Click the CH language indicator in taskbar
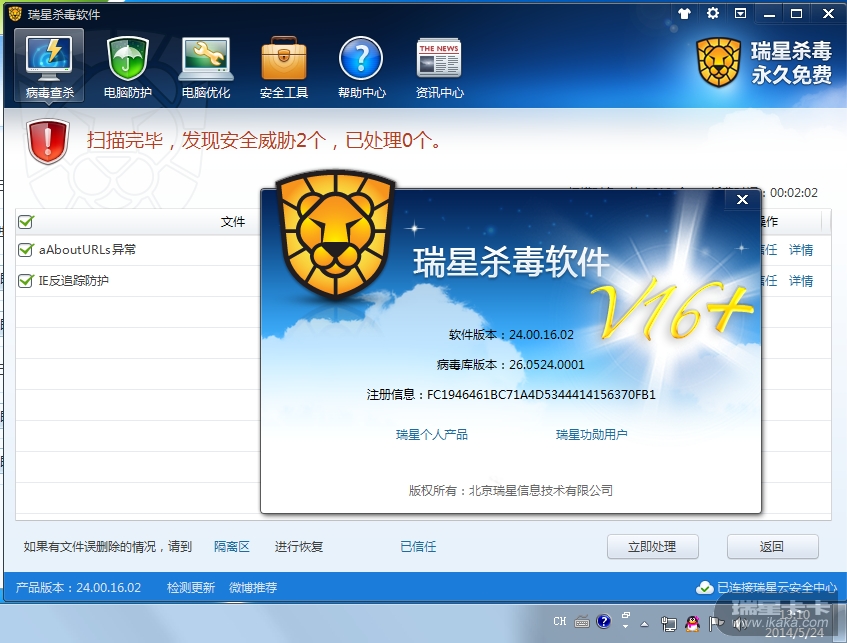Viewport: 847px width, 643px height. tap(560, 621)
